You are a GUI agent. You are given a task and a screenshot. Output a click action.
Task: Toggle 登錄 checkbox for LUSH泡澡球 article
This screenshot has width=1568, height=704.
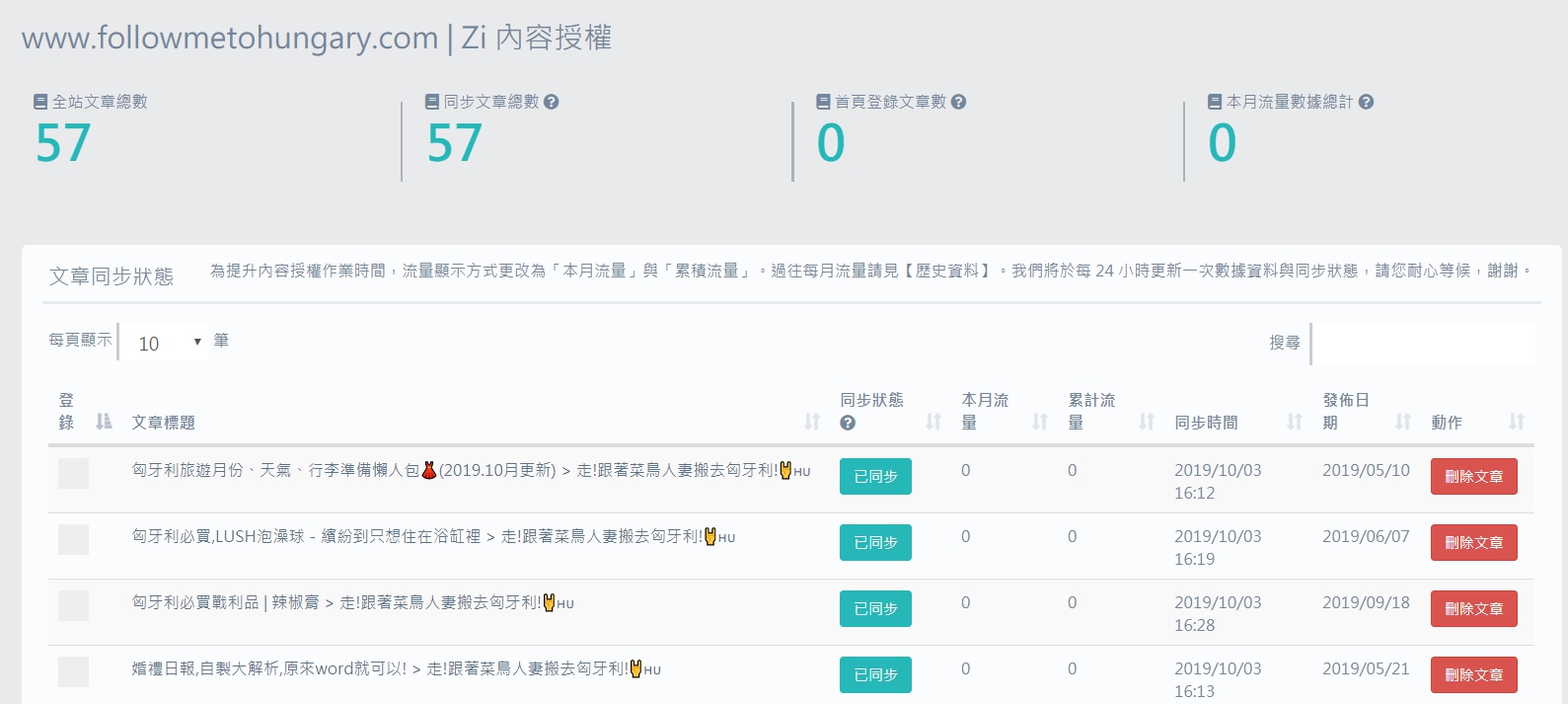tap(73, 539)
